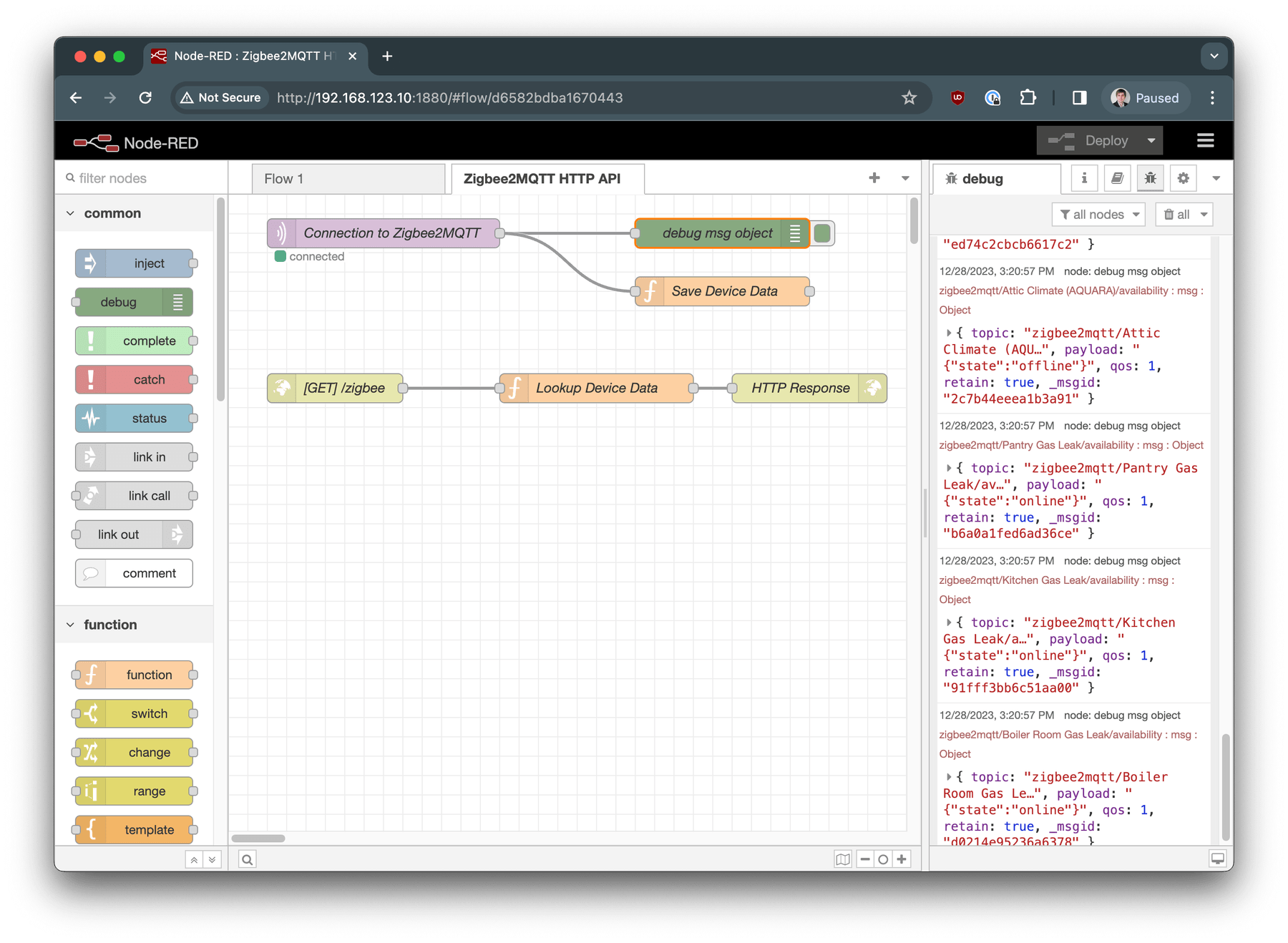Viewport: 1288px width, 943px height.
Task: Open the configuration nodes tab
Action: [x=1183, y=178]
